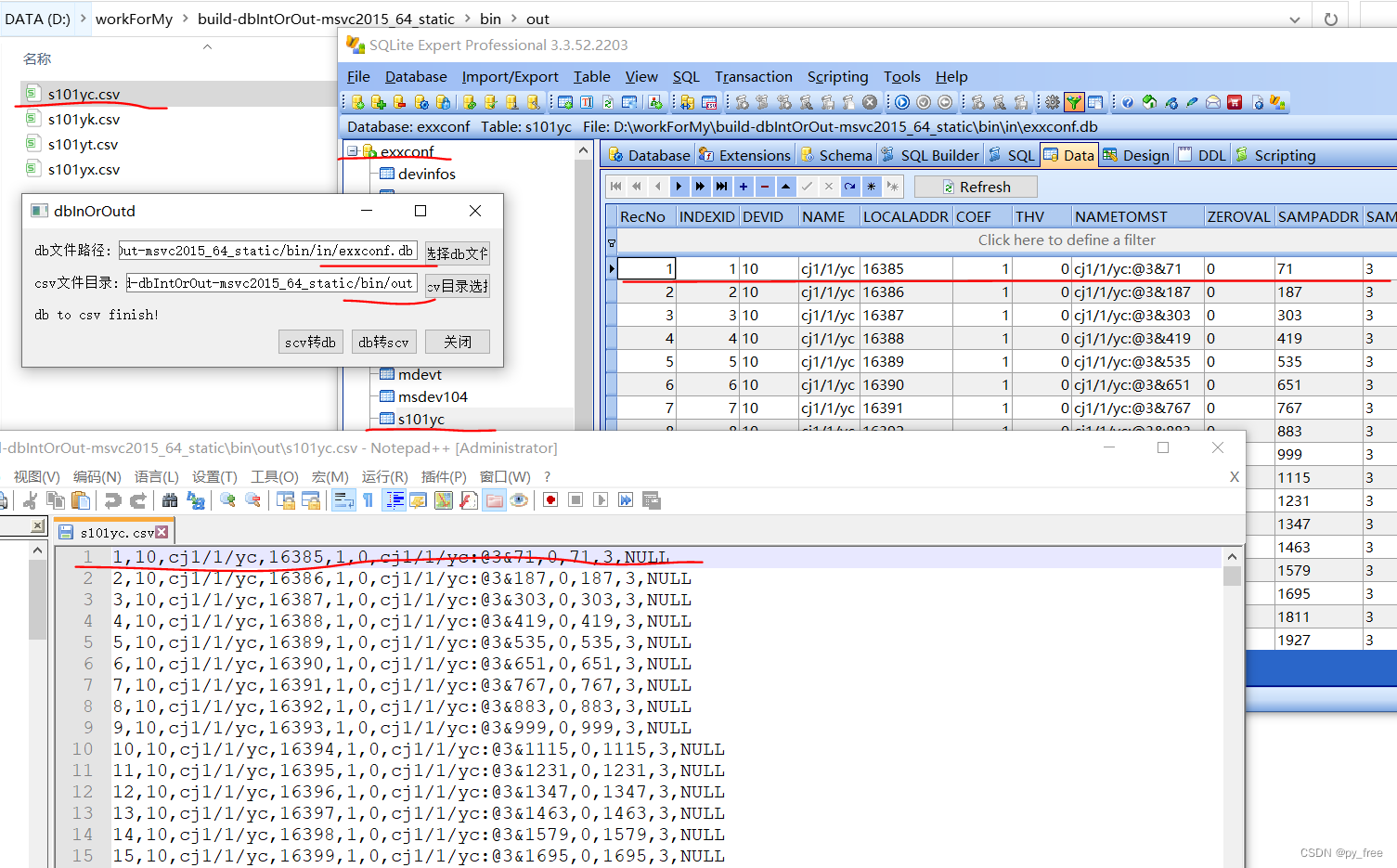Open the address bar dropdown chevron

1296,18
